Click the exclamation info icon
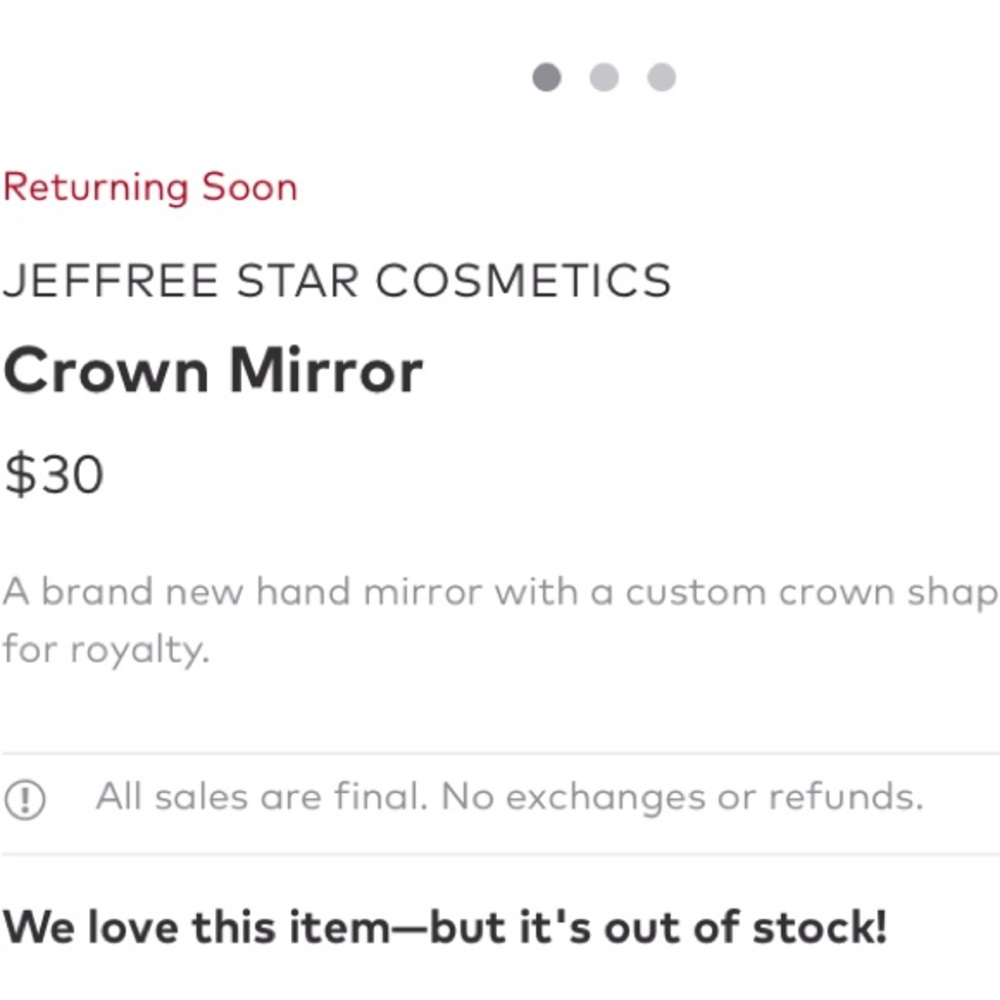Viewport: 1000px width, 1000px height. [x=25, y=799]
